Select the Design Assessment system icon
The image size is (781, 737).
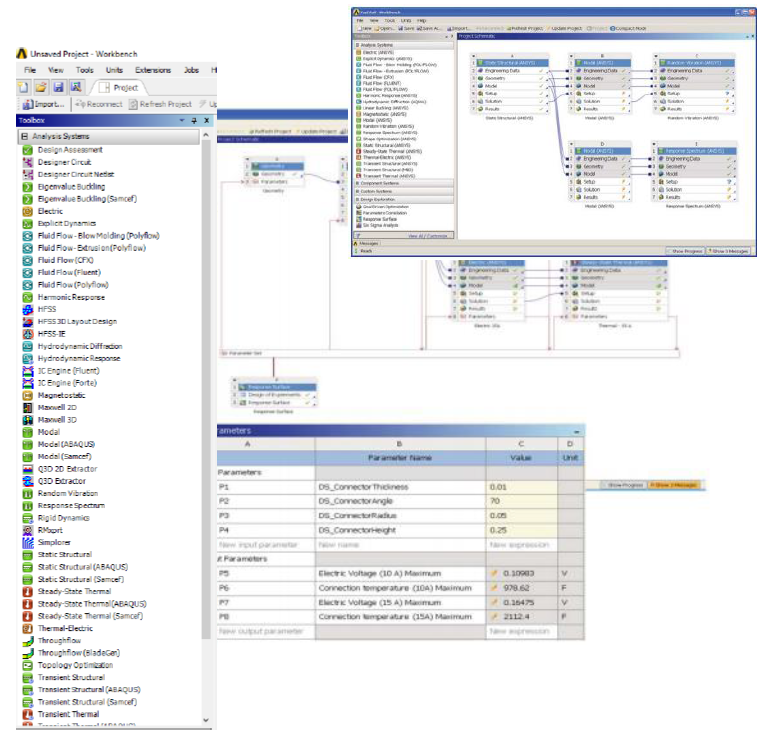(28, 150)
